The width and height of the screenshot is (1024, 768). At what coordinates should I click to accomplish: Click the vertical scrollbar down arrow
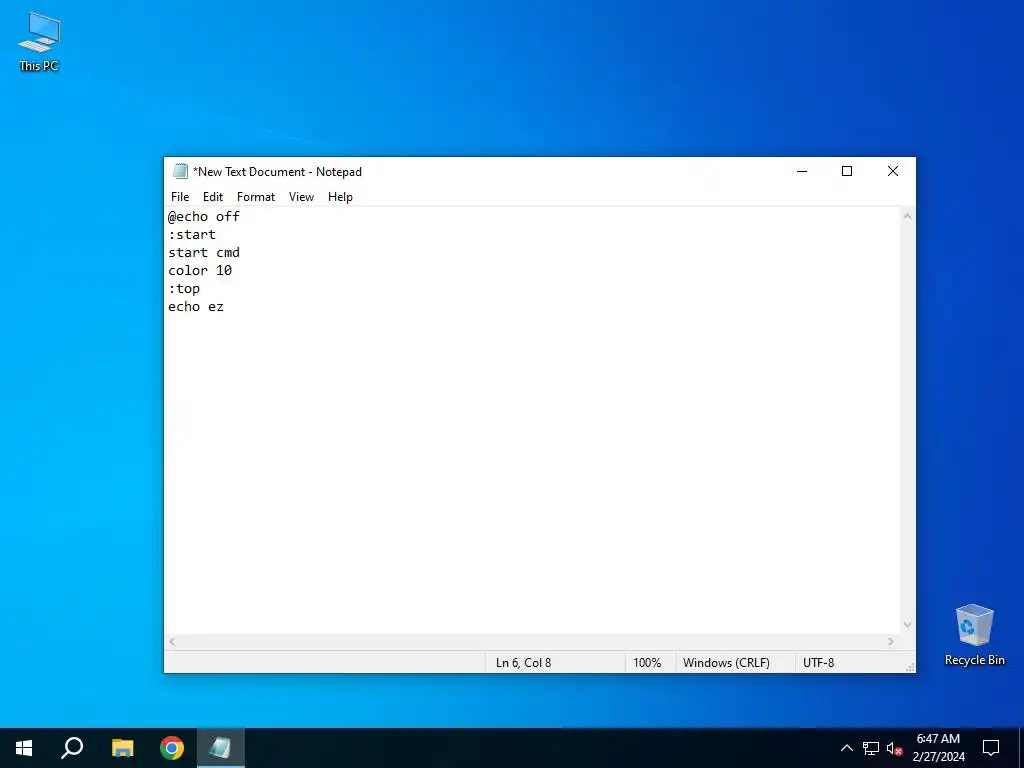(x=907, y=625)
